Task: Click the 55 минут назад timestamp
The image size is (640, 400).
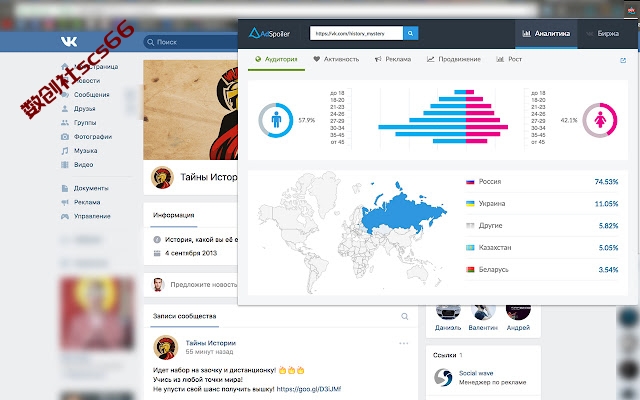Action: coord(209,352)
